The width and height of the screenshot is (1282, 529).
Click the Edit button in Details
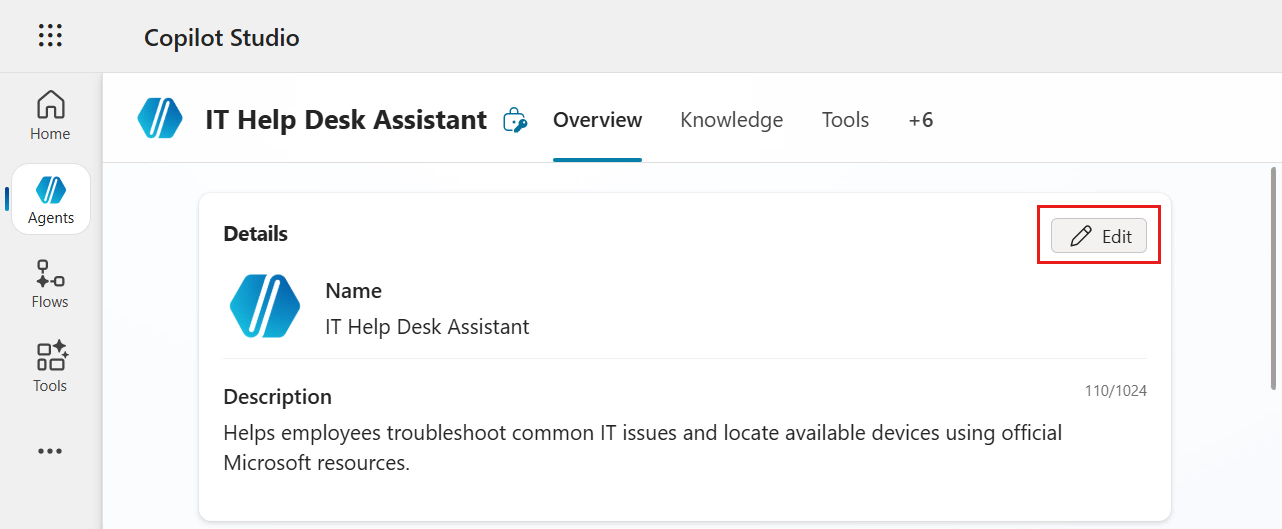click(1099, 236)
